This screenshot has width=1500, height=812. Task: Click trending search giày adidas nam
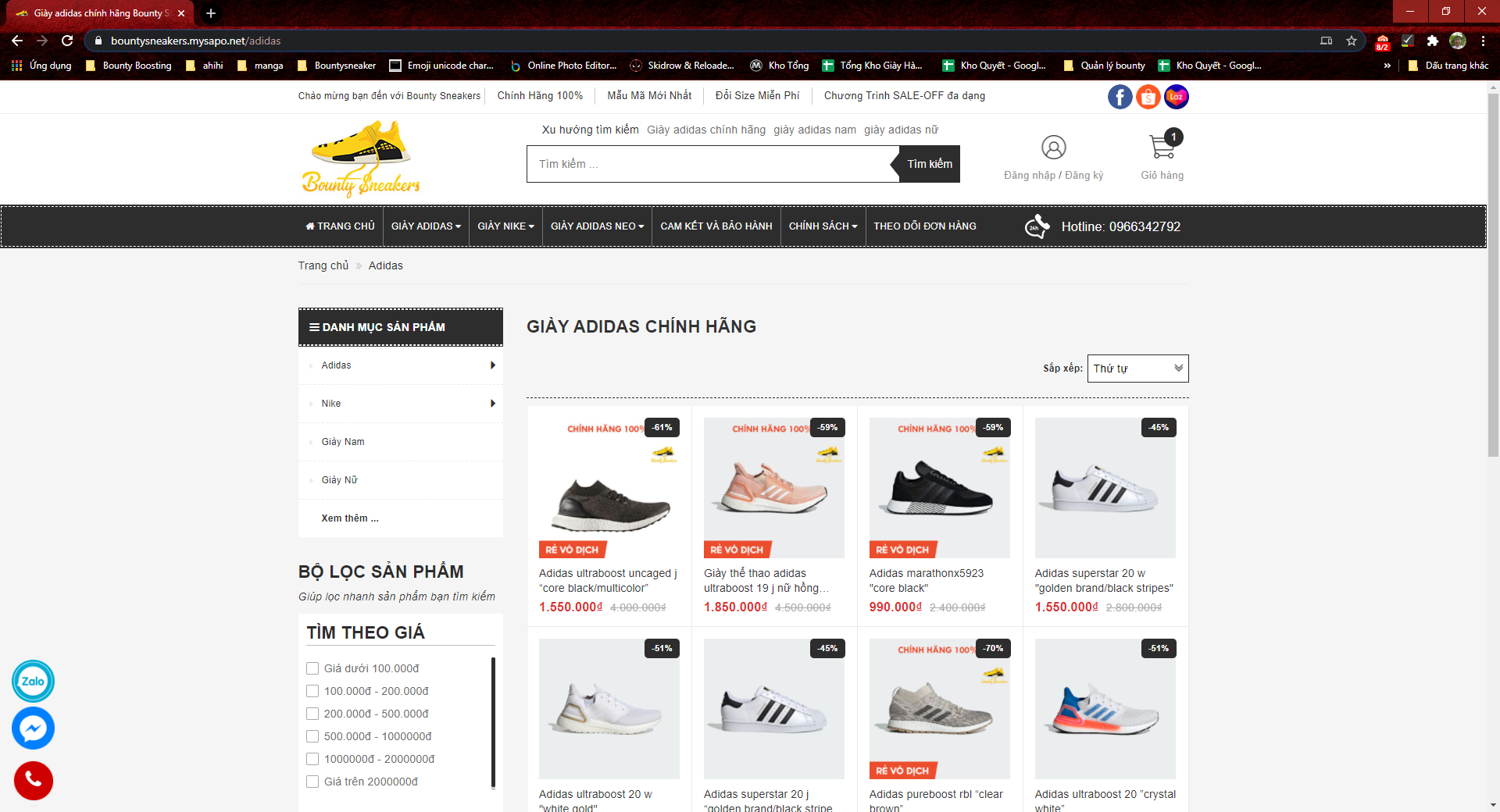point(815,130)
